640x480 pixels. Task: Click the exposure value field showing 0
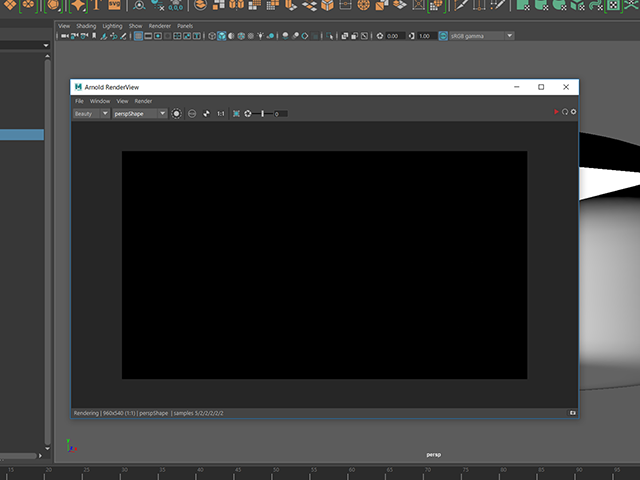(x=280, y=114)
